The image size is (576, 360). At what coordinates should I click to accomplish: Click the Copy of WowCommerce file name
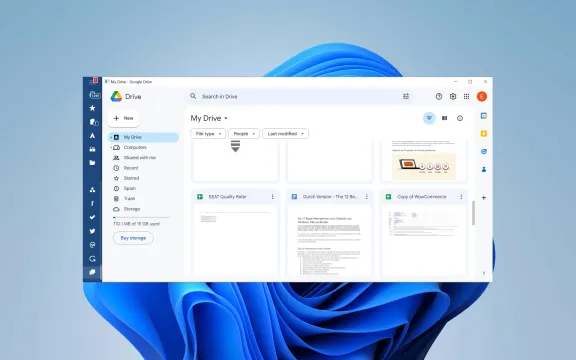tap(422, 197)
